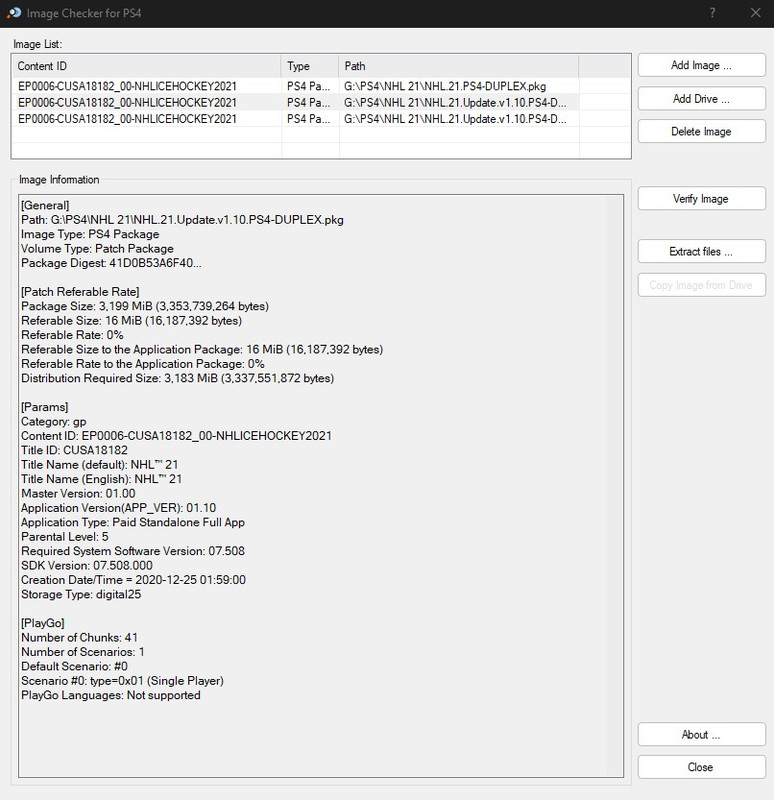Open the About ... dialog
This screenshot has width=774, height=800.
click(702, 735)
